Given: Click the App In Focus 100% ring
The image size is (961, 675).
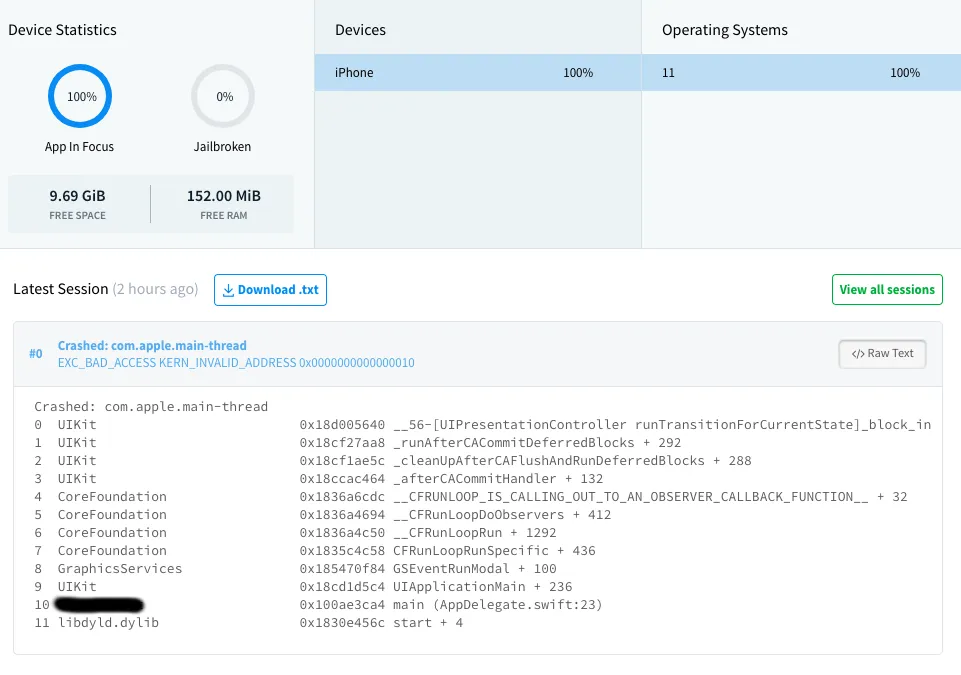Looking at the screenshot, I should pyautogui.click(x=80, y=97).
